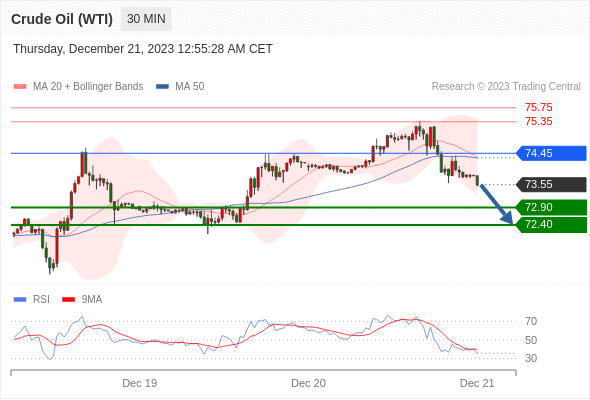Screen dimensions: 590x400
Task: Click the green 72.40 support price tag
Action: pyautogui.click(x=551, y=225)
